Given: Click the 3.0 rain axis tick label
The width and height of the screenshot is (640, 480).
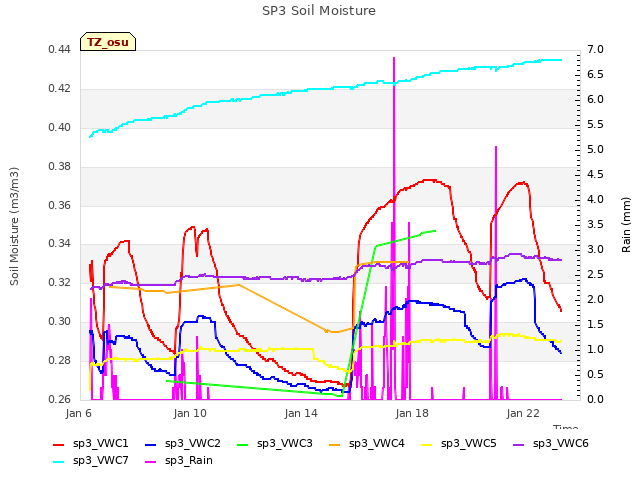Looking at the screenshot, I should (596, 249).
